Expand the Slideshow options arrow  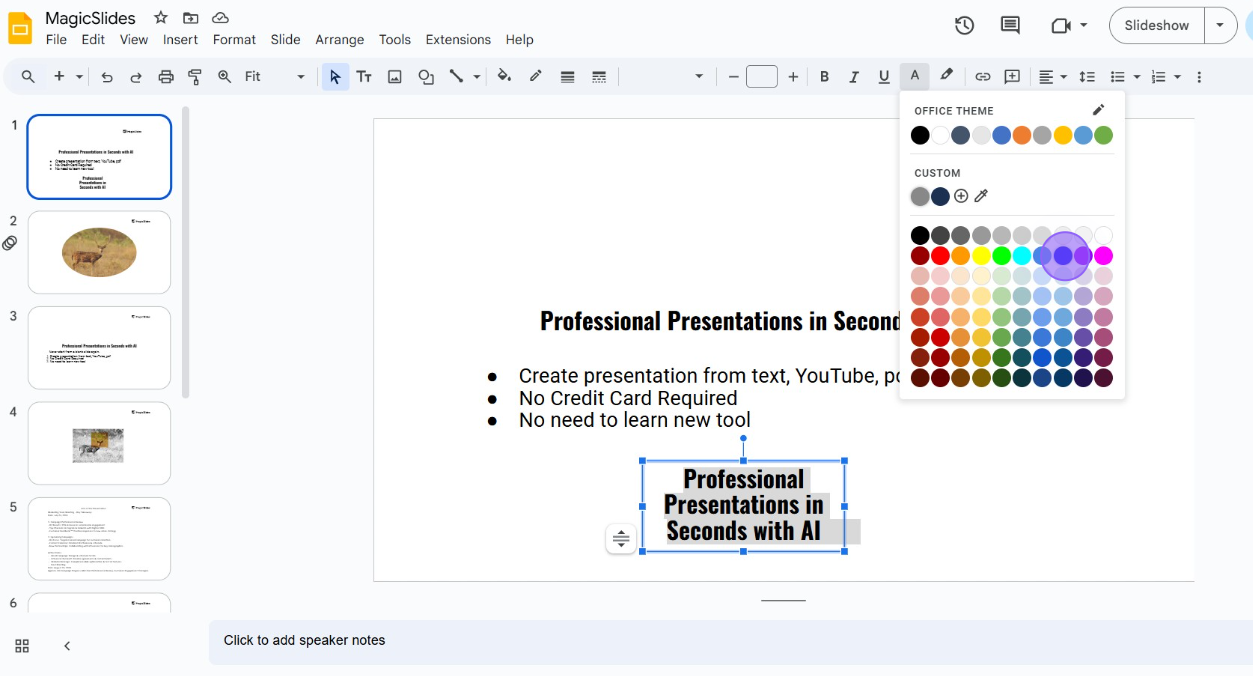[1220, 26]
